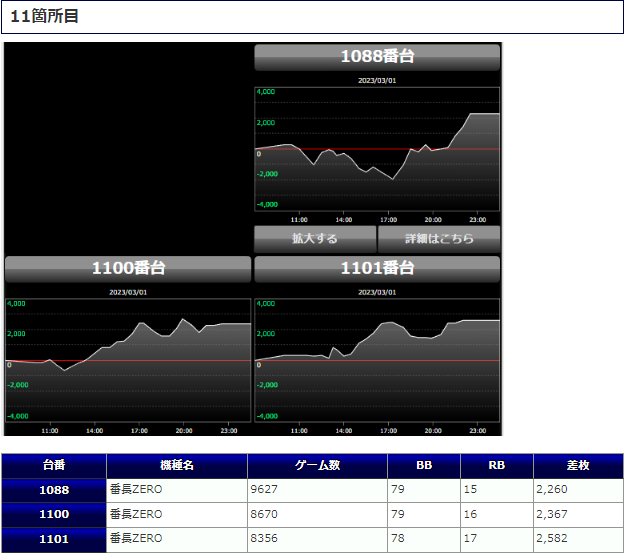The image size is (624, 556).
Task: Select the 1100 machine number cell
Action: 54,515
